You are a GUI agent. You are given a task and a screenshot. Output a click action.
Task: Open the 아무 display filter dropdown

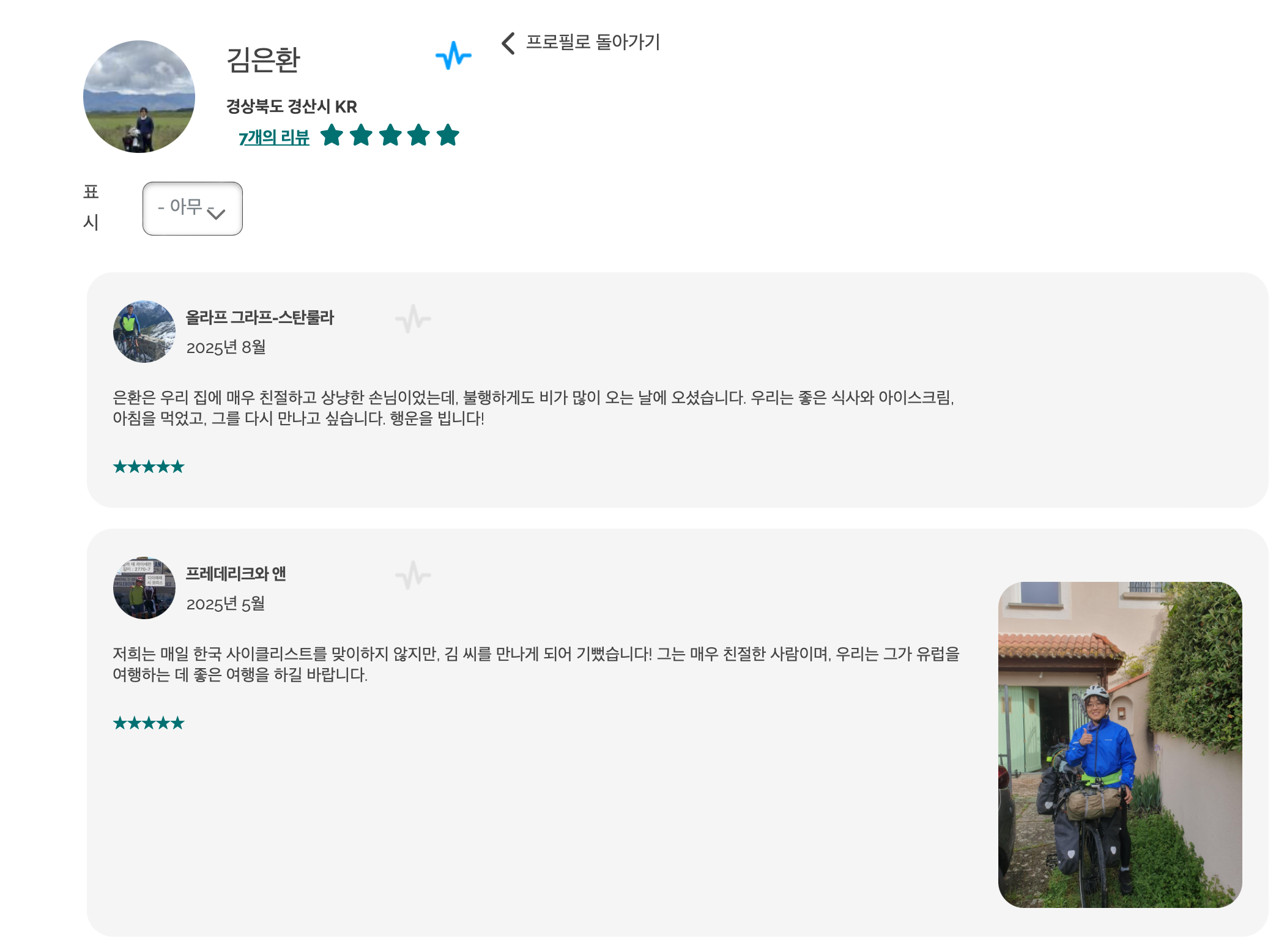[193, 209]
